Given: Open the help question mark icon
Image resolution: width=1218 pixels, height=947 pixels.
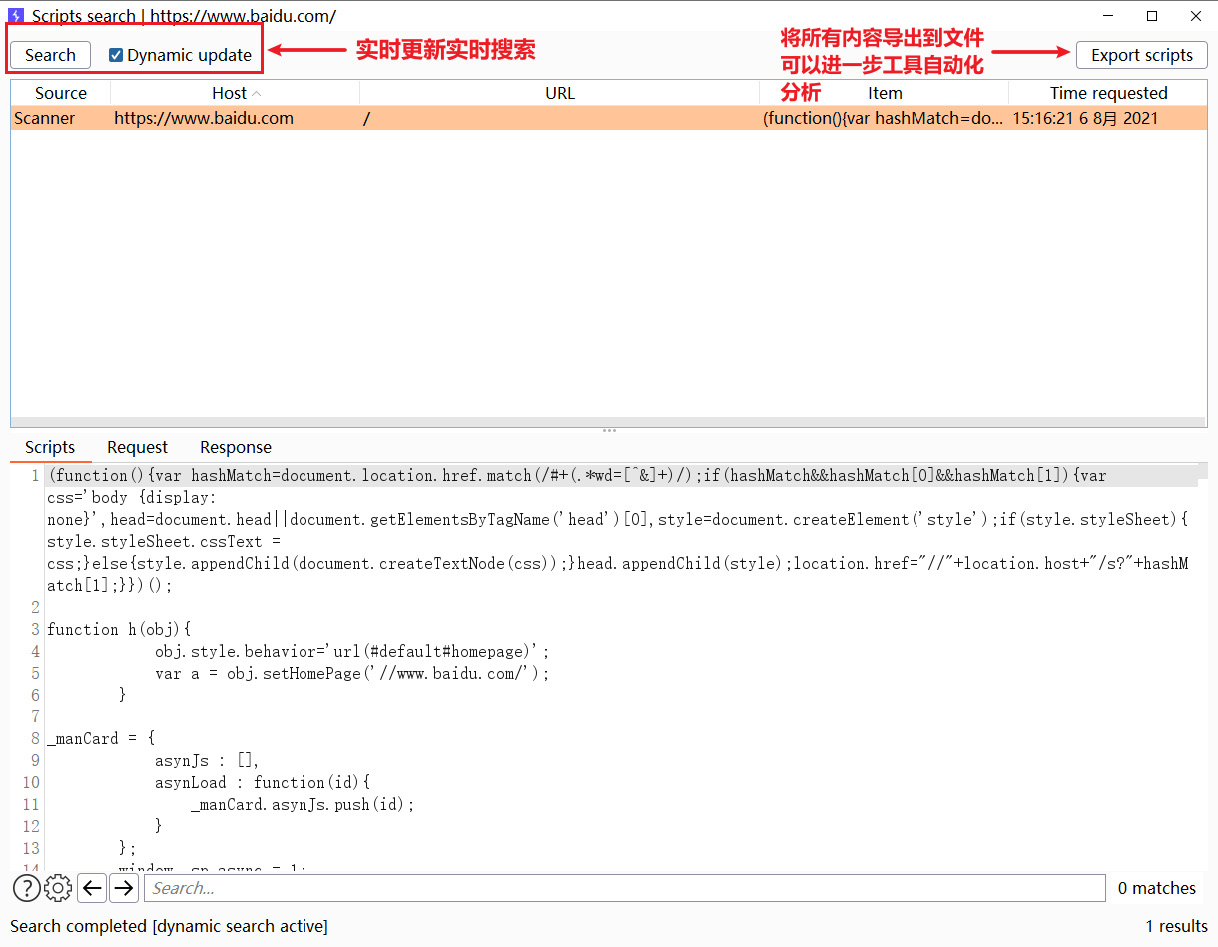Looking at the screenshot, I should click(26, 888).
